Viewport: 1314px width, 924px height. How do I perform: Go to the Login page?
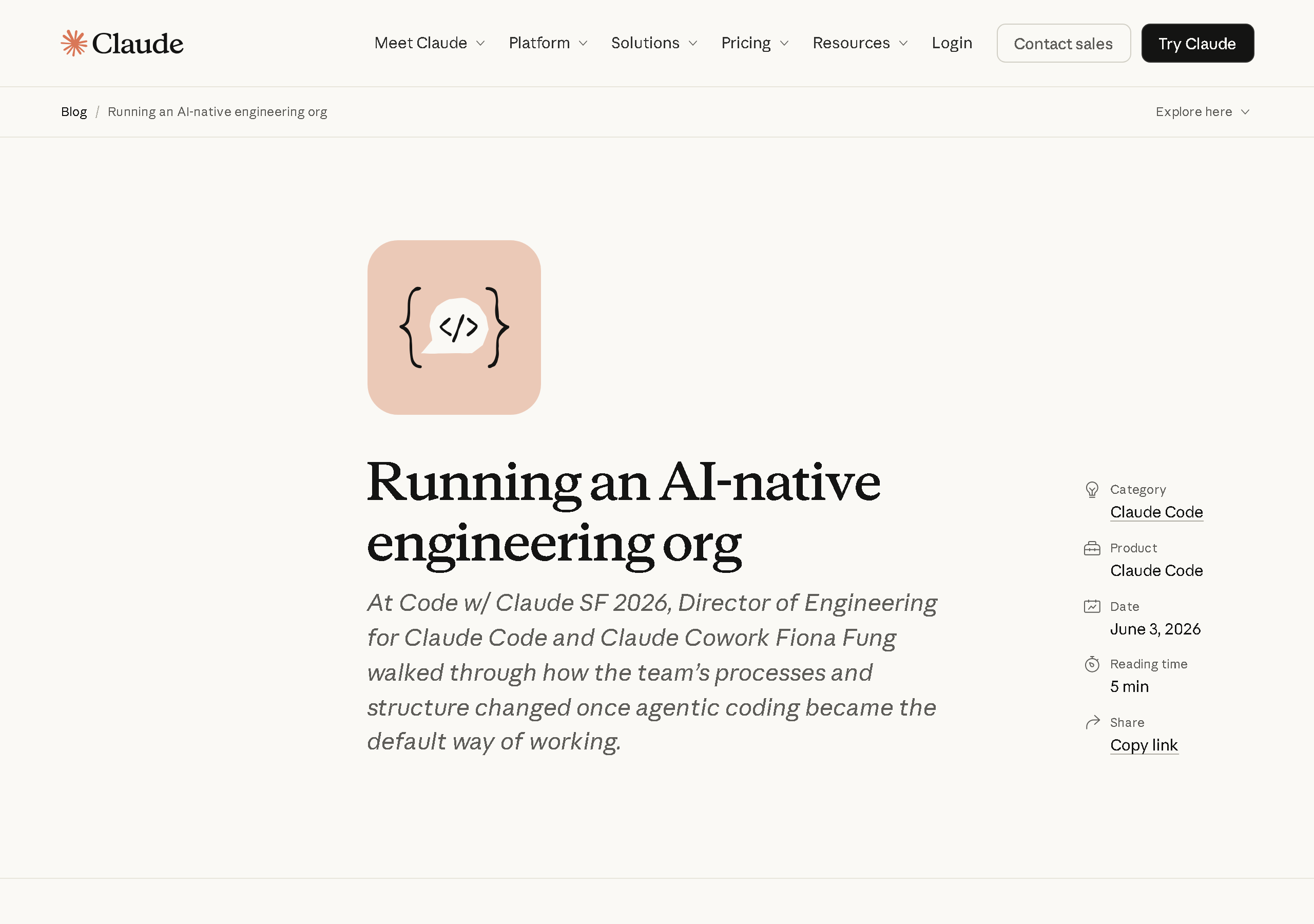[952, 43]
